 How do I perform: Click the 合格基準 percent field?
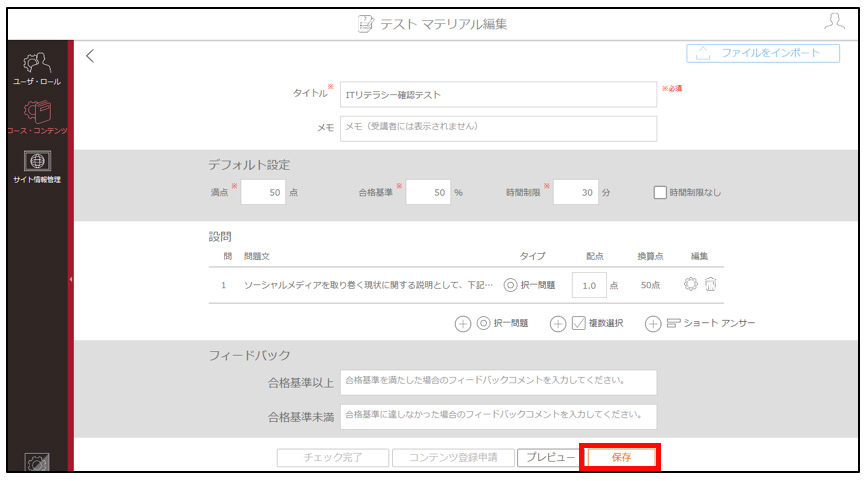tap(428, 192)
